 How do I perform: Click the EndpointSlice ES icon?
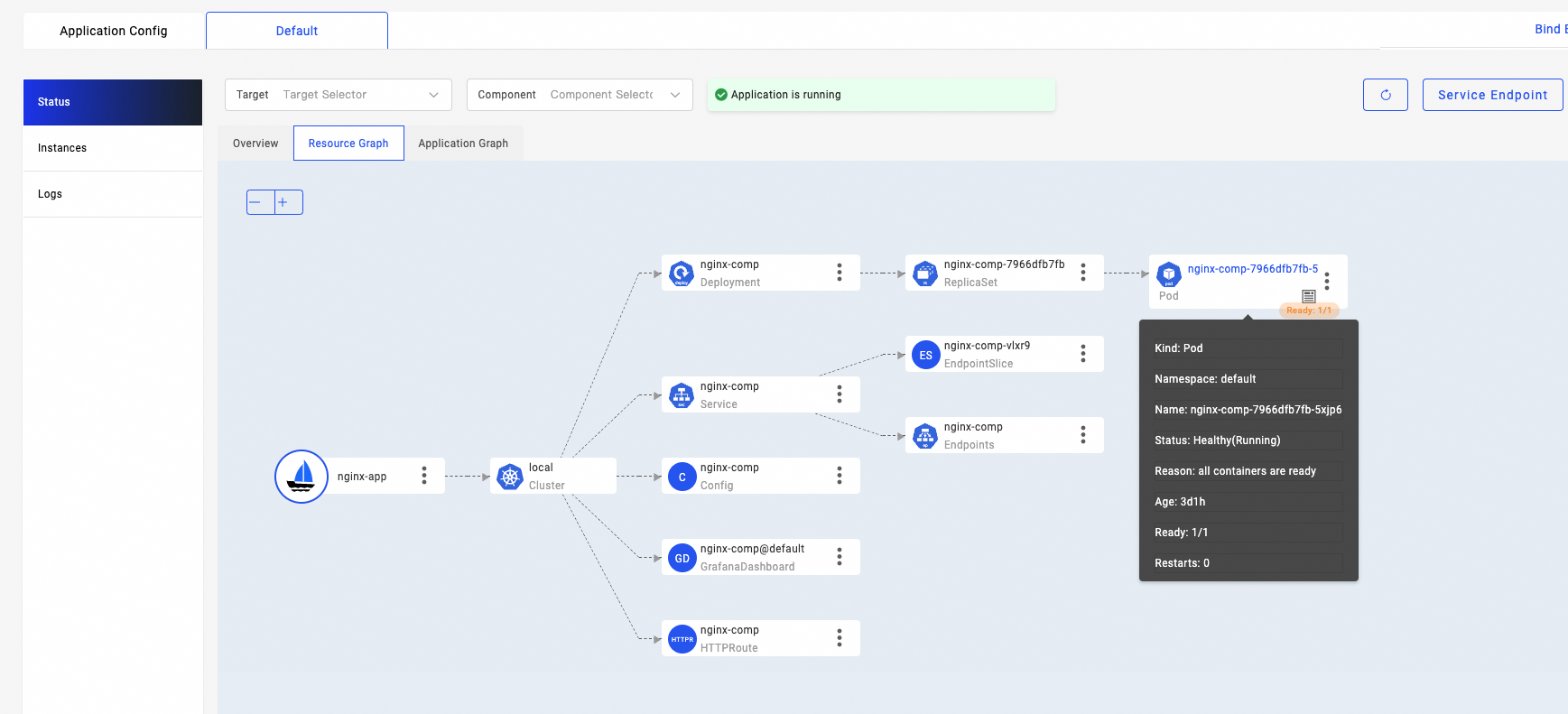point(925,355)
